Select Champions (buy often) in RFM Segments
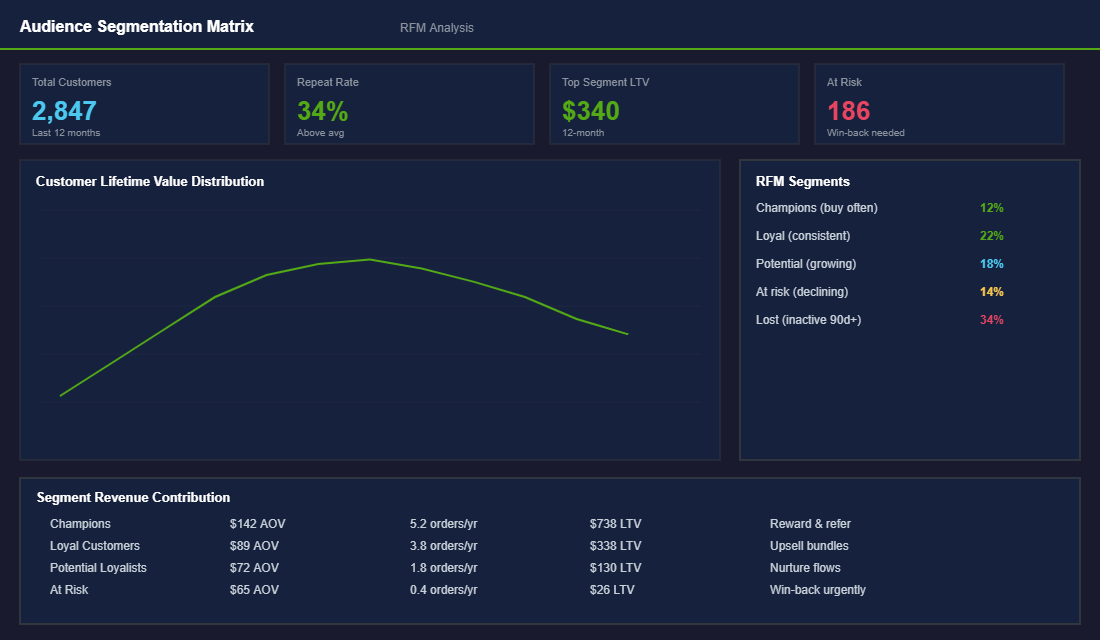 [817, 208]
